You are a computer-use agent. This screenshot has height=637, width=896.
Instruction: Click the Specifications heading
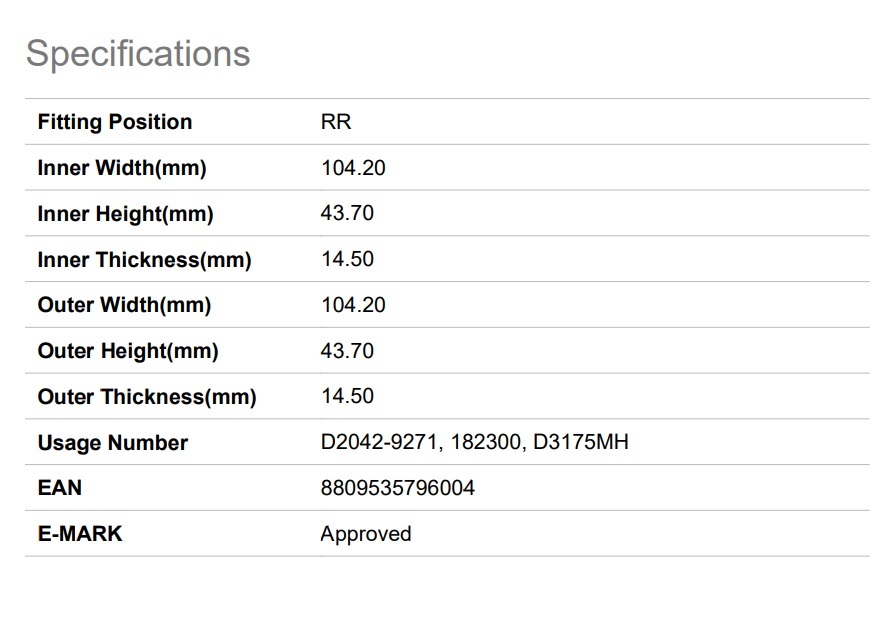tap(138, 54)
